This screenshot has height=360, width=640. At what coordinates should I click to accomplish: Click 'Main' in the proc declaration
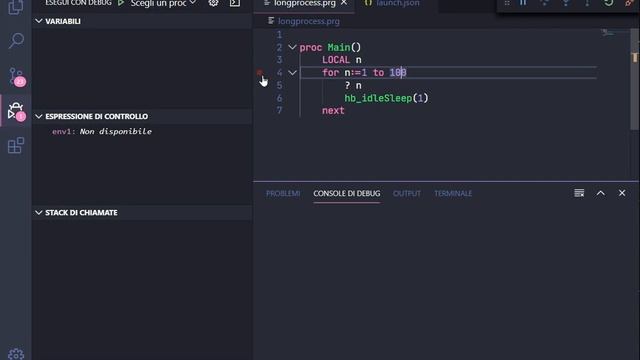338,47
